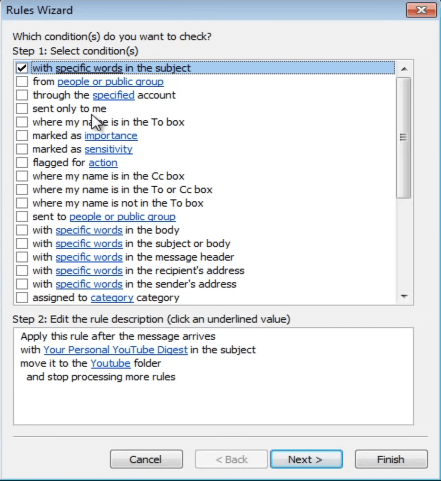Tick 'where my name is in the Cc box'
Screen dimensions: 441x481
click(22, 176)
